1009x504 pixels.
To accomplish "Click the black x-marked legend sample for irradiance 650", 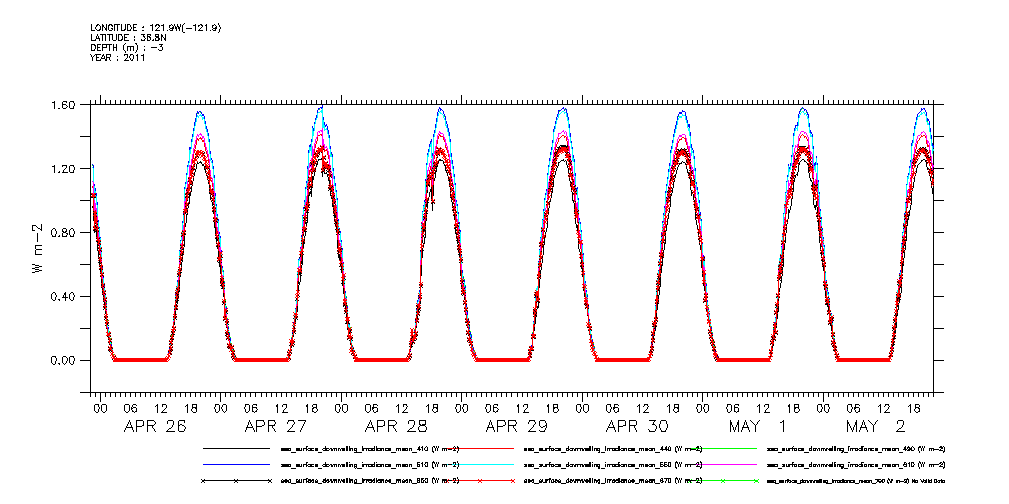I will (236, 481).
